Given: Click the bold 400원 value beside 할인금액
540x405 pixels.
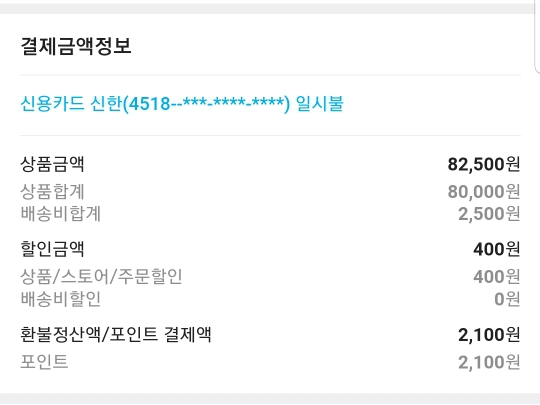Looking at the screenshot, I should click(496, 249).
